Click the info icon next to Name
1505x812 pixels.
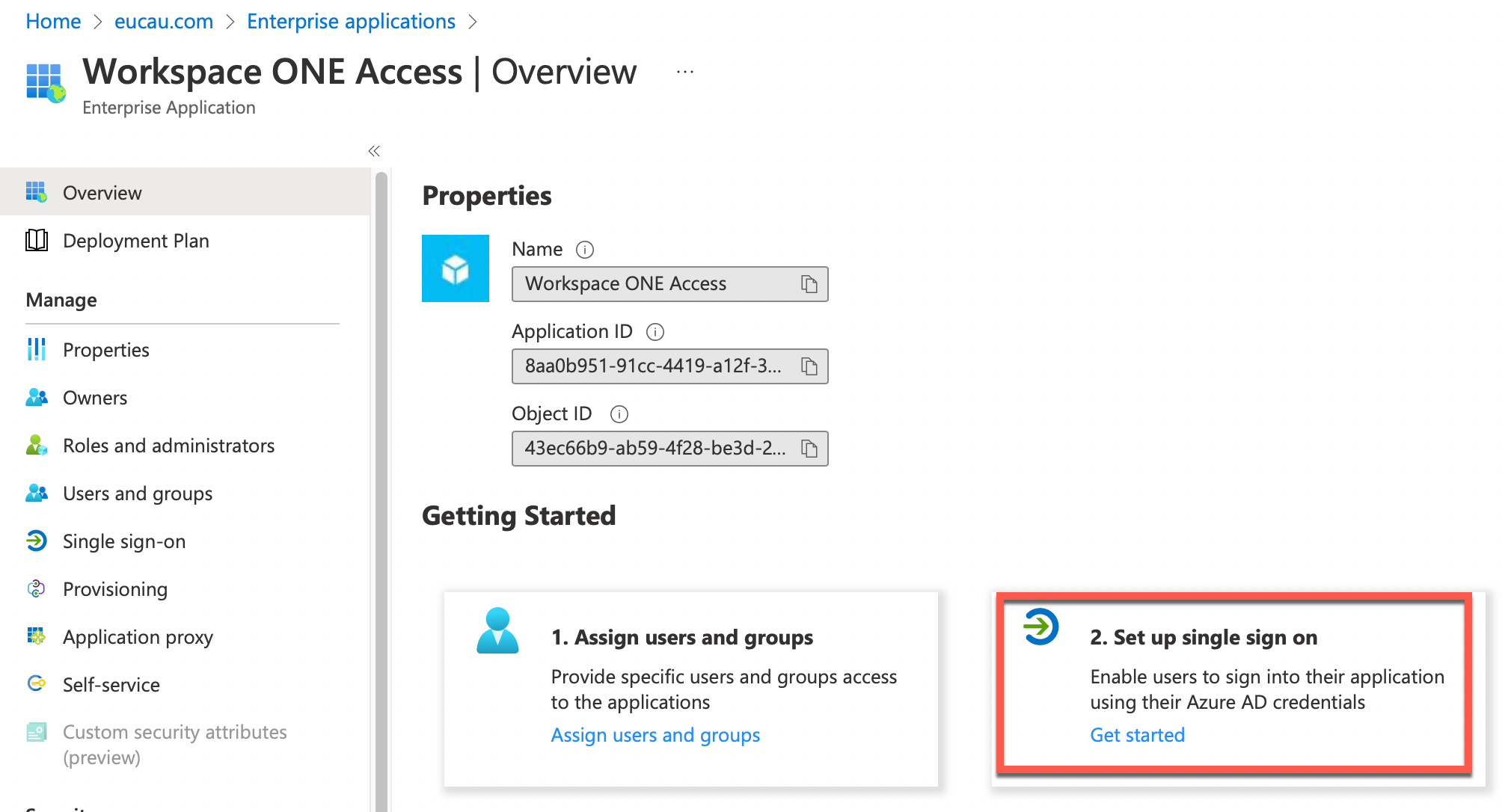585,250
